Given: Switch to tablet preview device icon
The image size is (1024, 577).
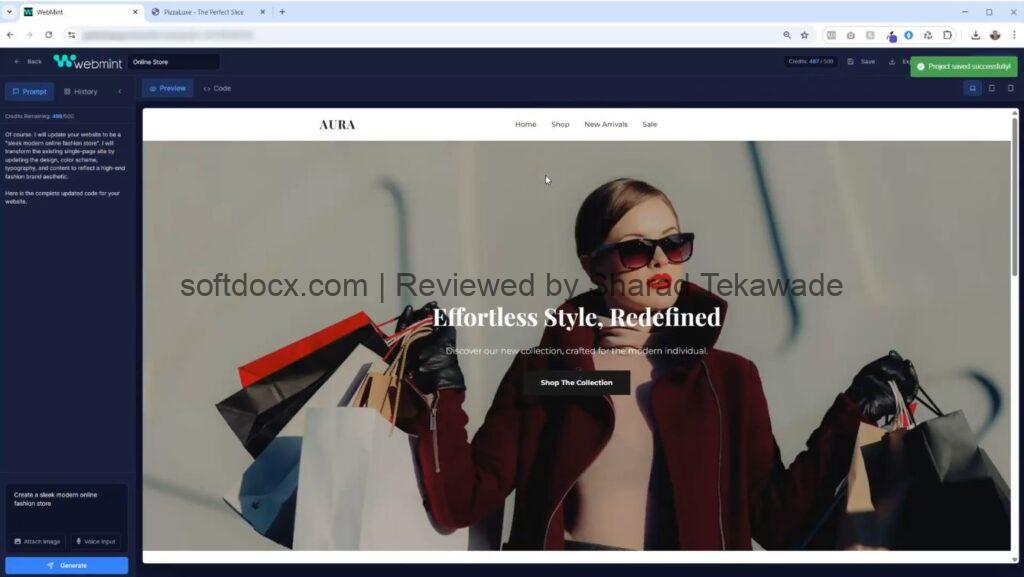Looking at the screenshot, I should point(991,88).
